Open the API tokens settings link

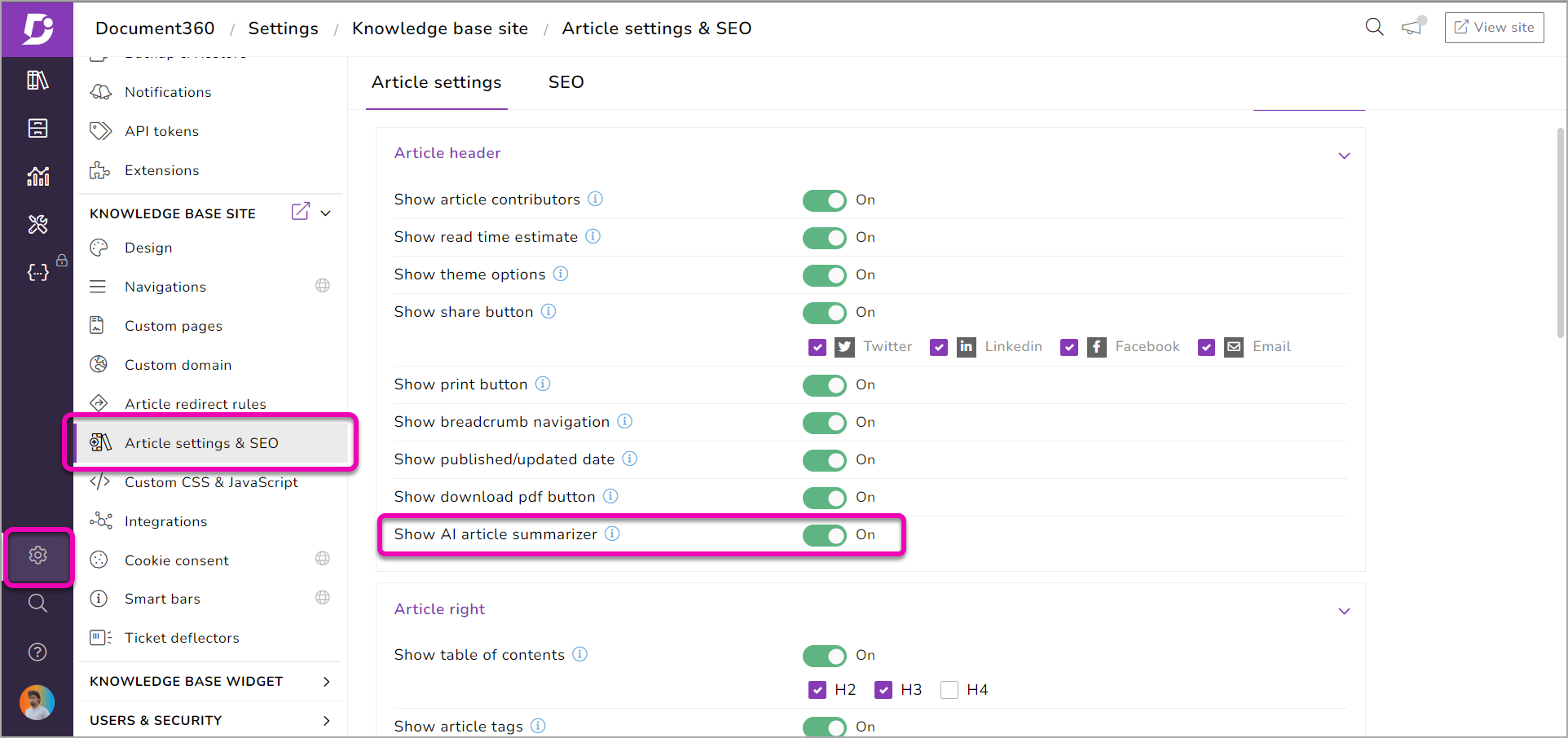click(x=161, y=131)
